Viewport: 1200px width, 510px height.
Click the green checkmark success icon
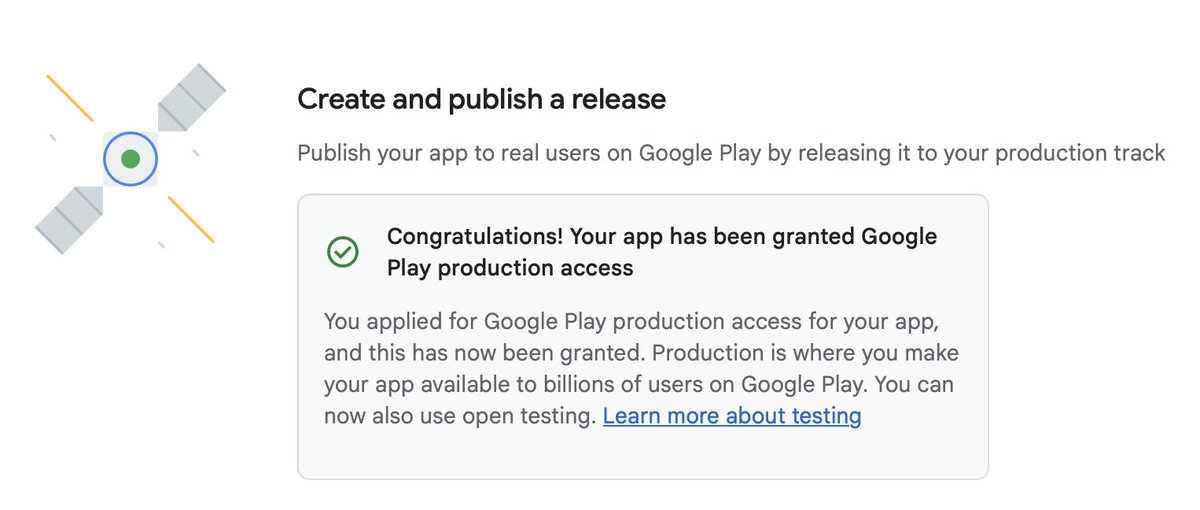click(343, 251)
